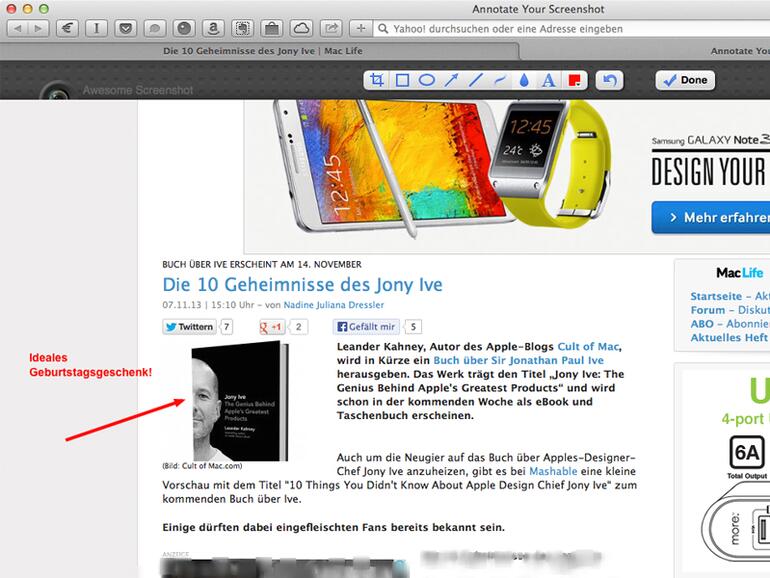Screen dimensions: 770x578
Task: Click the Twittern share button
Action: 190,327
